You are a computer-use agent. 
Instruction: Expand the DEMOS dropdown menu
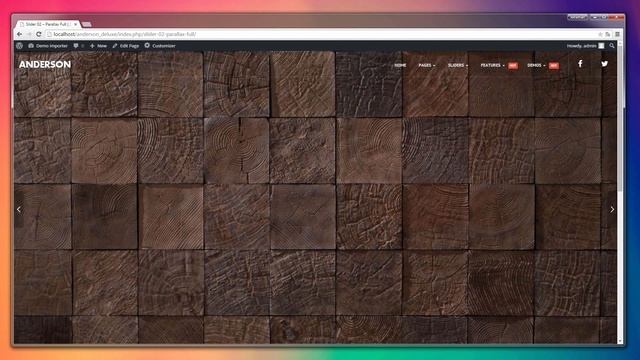coord(536,65)
